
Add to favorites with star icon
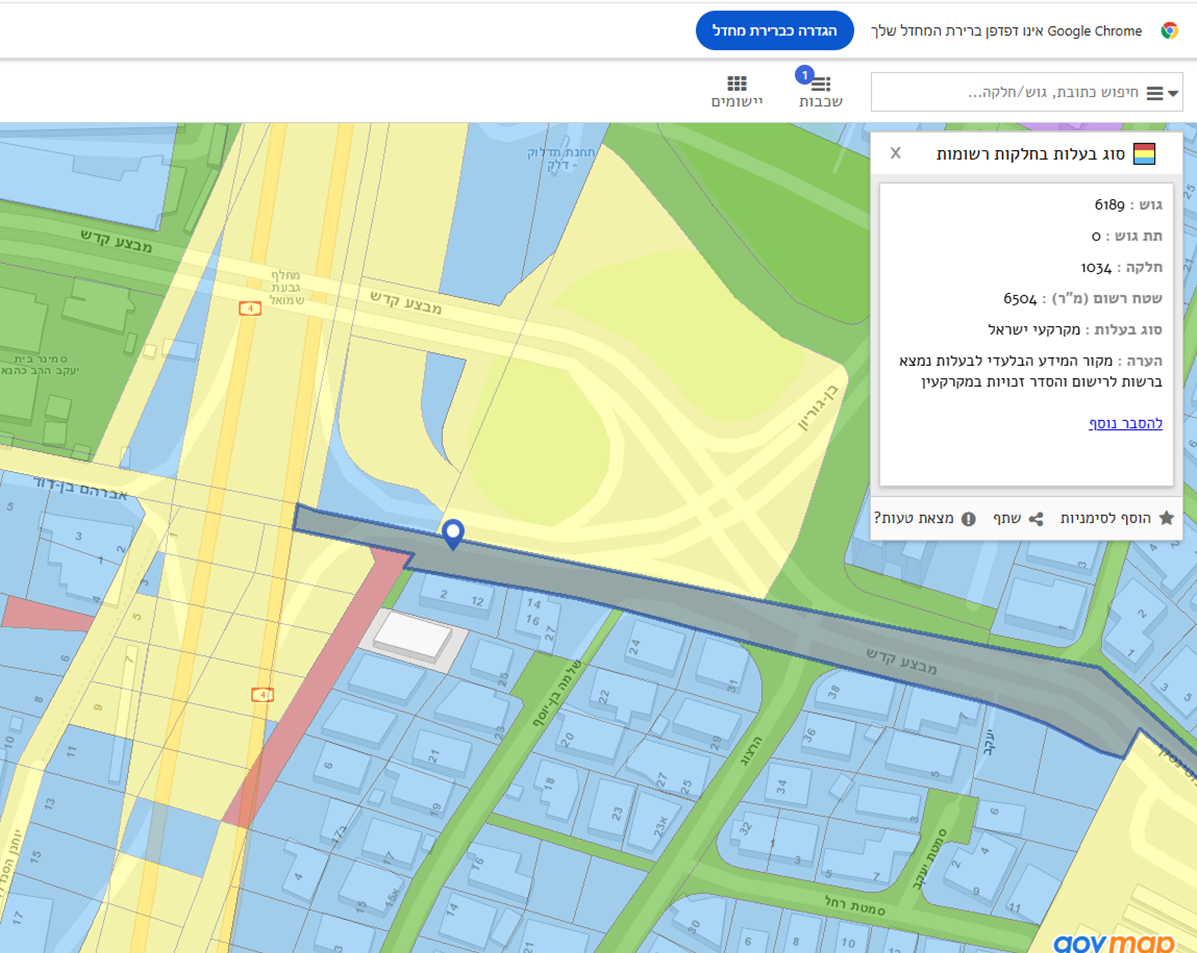pos(1166,518)
